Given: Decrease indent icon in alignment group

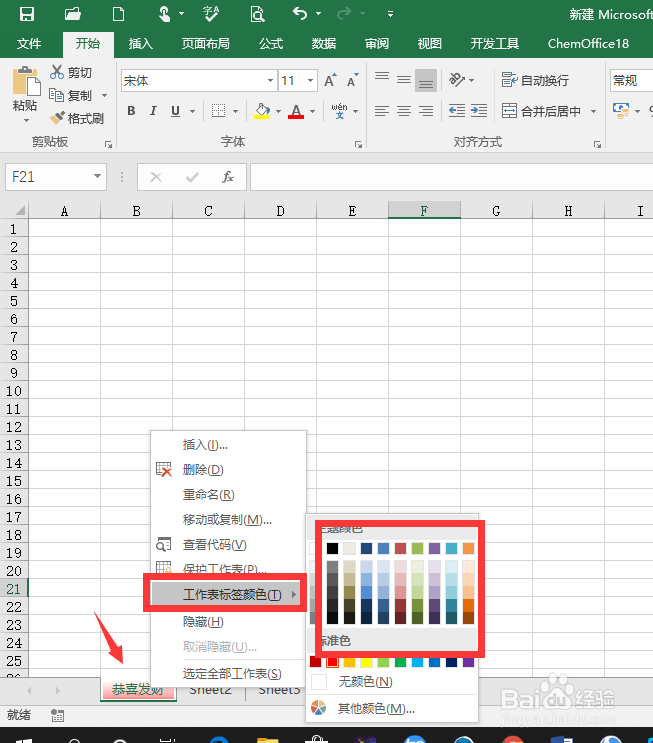Looking at the screenshot, I should (457, 111).
